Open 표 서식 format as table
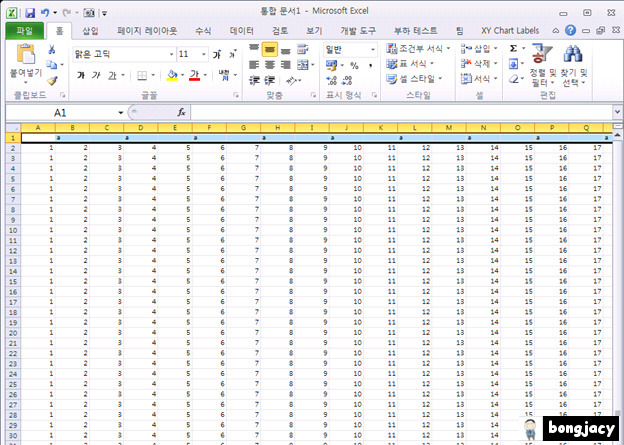Image resolution: width=624 pixels, height=445 pixels. click(410, 64)
